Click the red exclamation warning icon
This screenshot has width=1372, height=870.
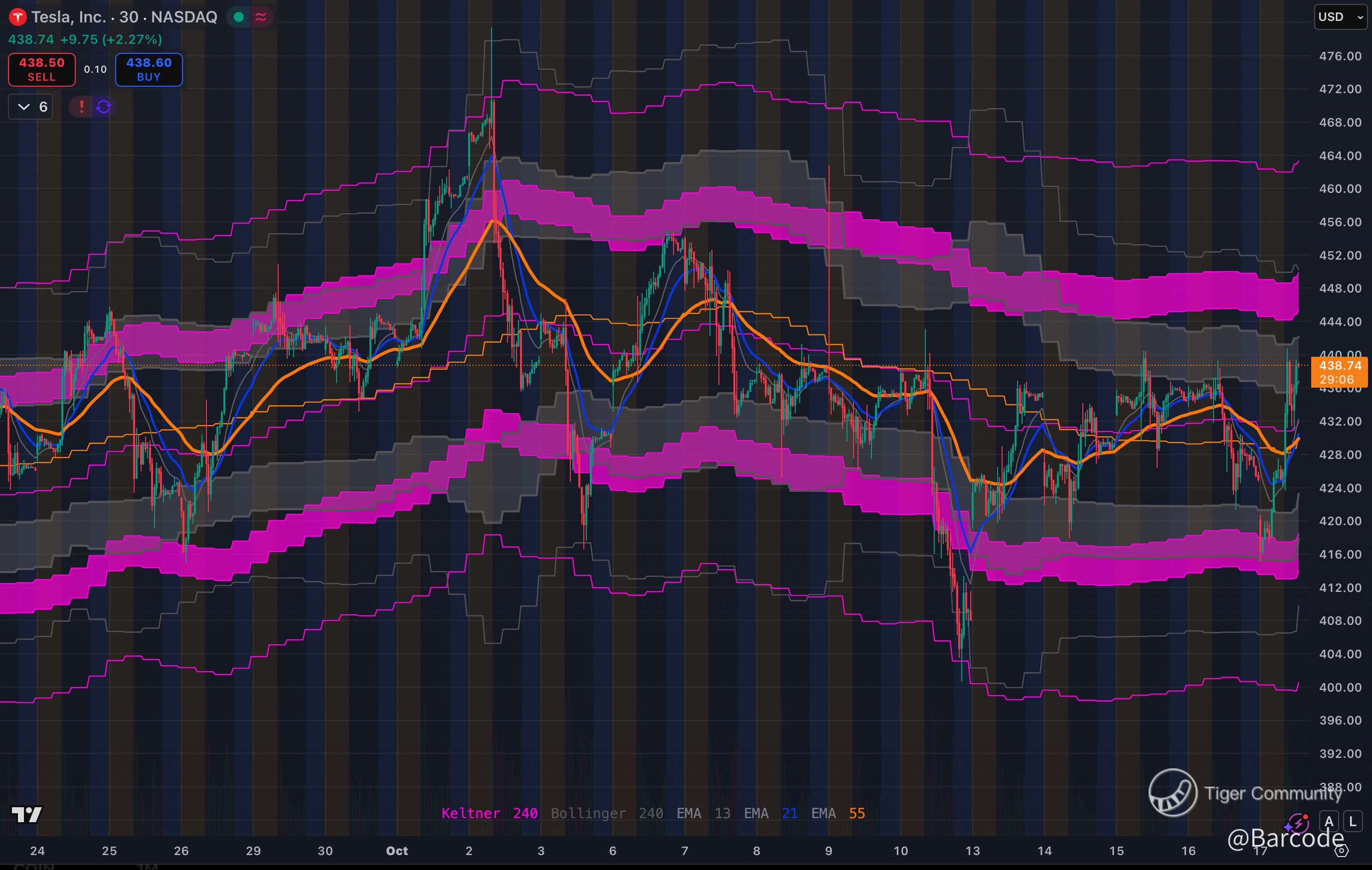(x=81, y=107)
